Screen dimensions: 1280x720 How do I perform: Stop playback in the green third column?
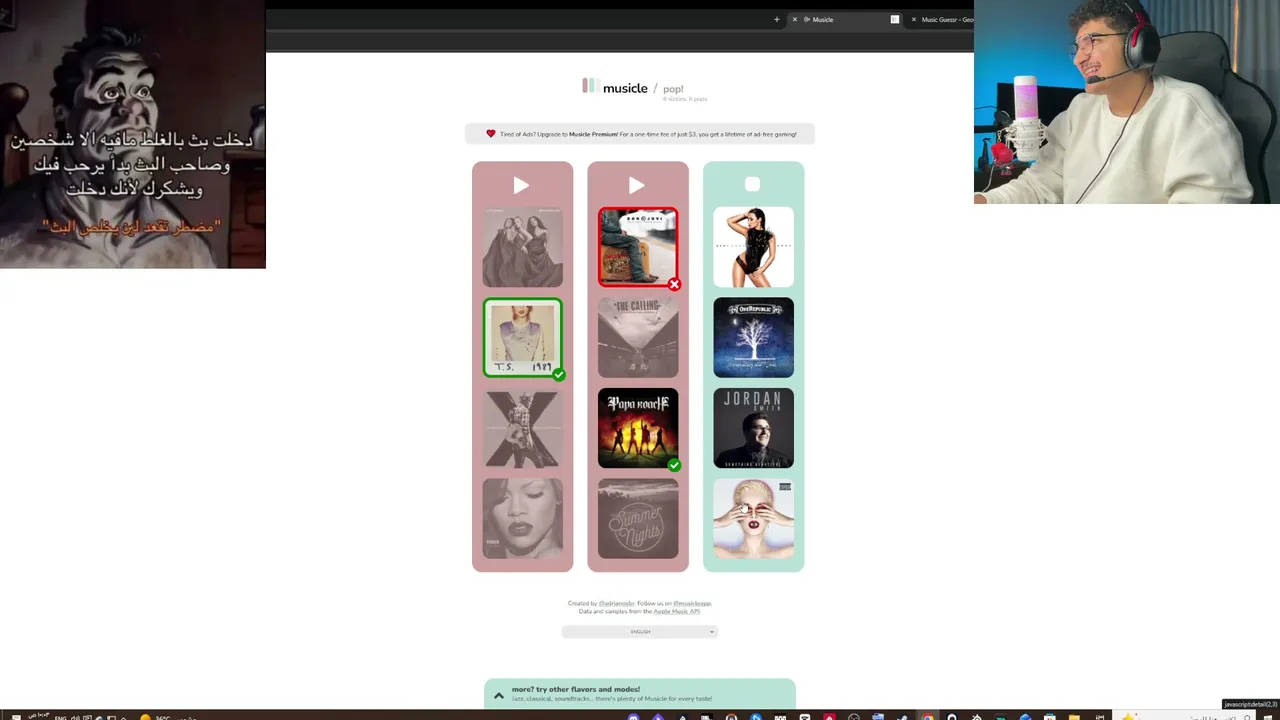click(x=753, y=184)
